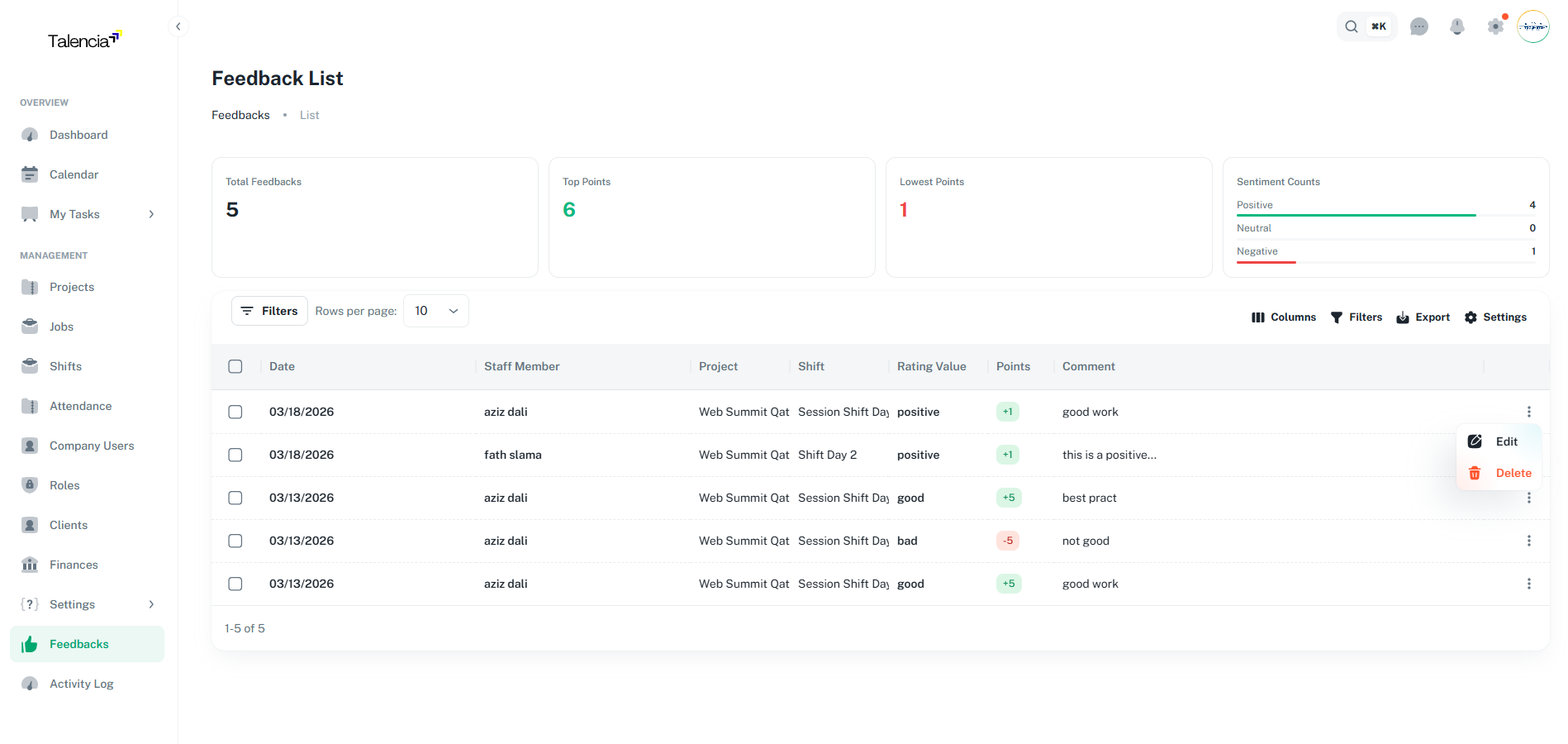Open the Dashboard from the sidebar
Screen dimensions: 1568x744
coord(78,134)
